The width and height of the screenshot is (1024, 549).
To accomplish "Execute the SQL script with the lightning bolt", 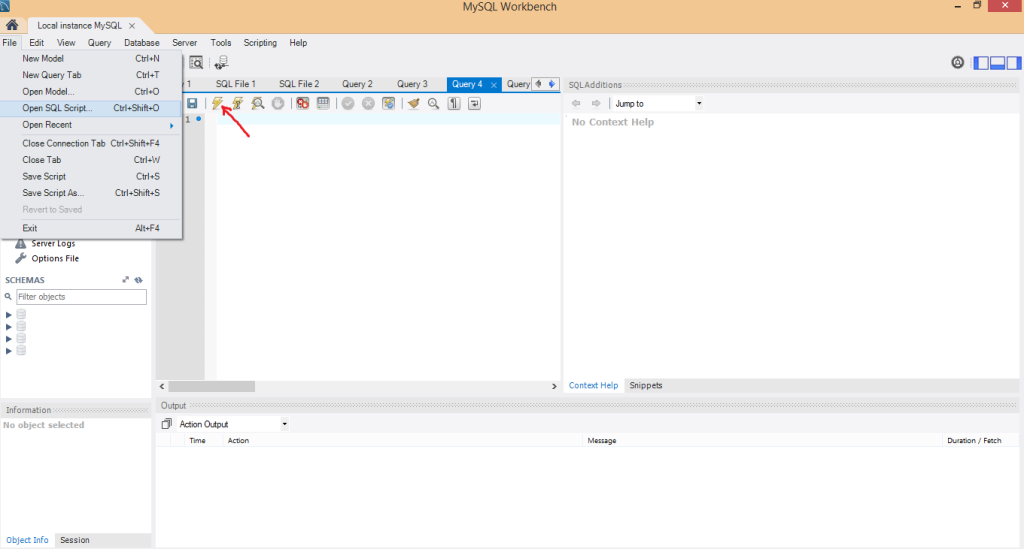I will click(217, 103).
